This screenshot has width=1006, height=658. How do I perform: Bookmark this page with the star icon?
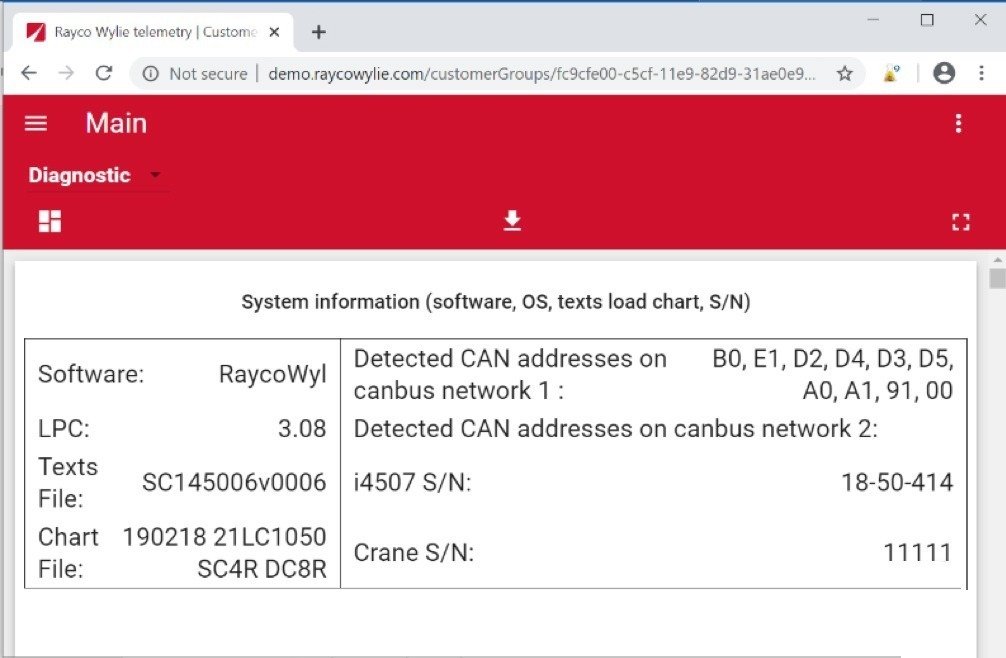pos(845,73)
